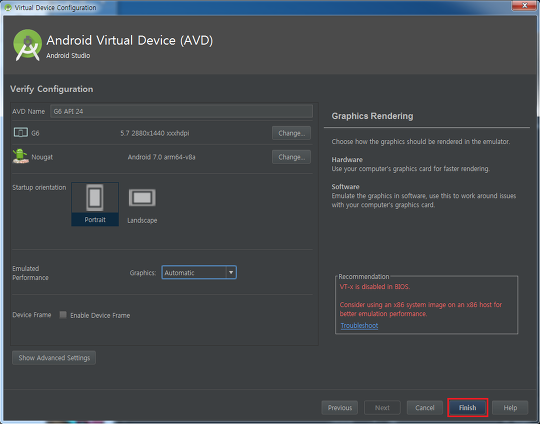
Task: Click the 'Startup orientation' label
Action: click(x=39, y=187)
